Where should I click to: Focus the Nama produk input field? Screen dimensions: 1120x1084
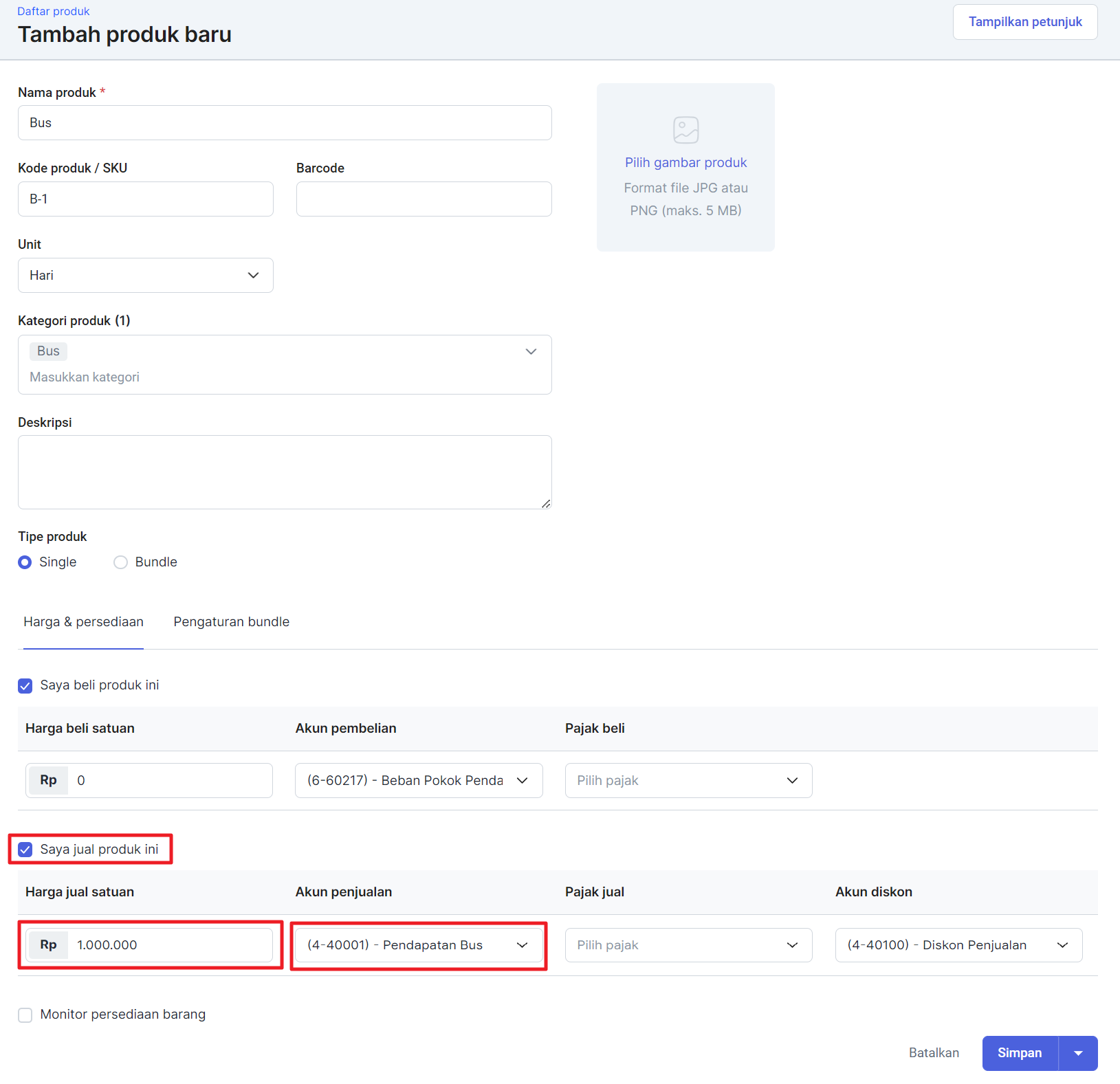[x=285, y=123]
